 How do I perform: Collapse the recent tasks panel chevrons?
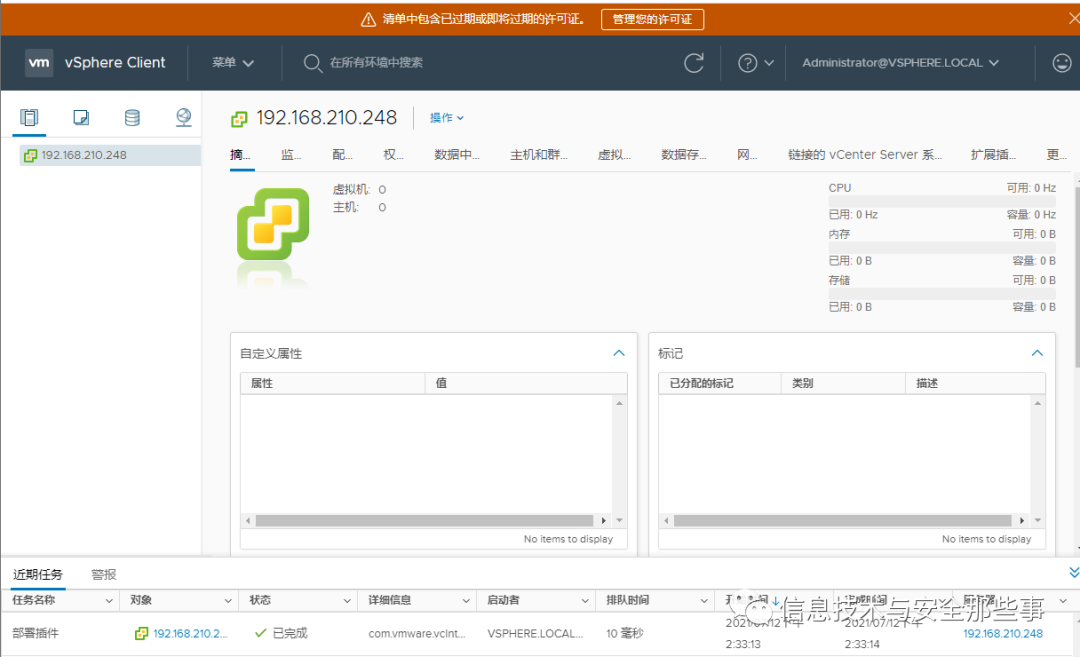(1074, 572)
